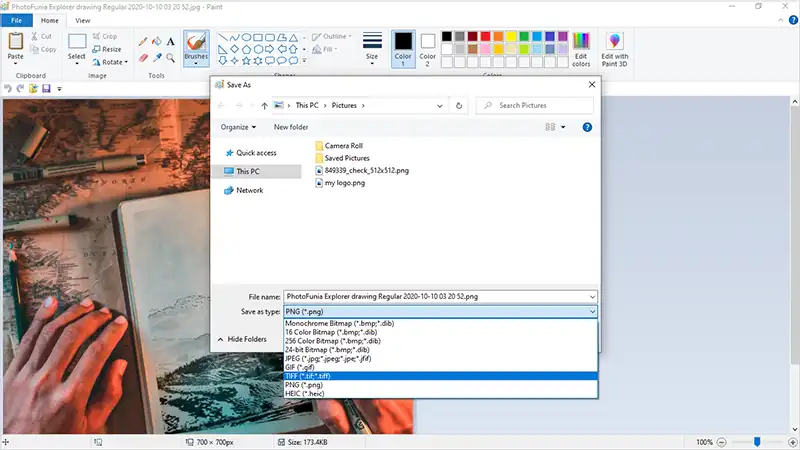Screen dimensions: 800x450
Task: Select the Eraser tool
Action: click(x=143, y=58)
